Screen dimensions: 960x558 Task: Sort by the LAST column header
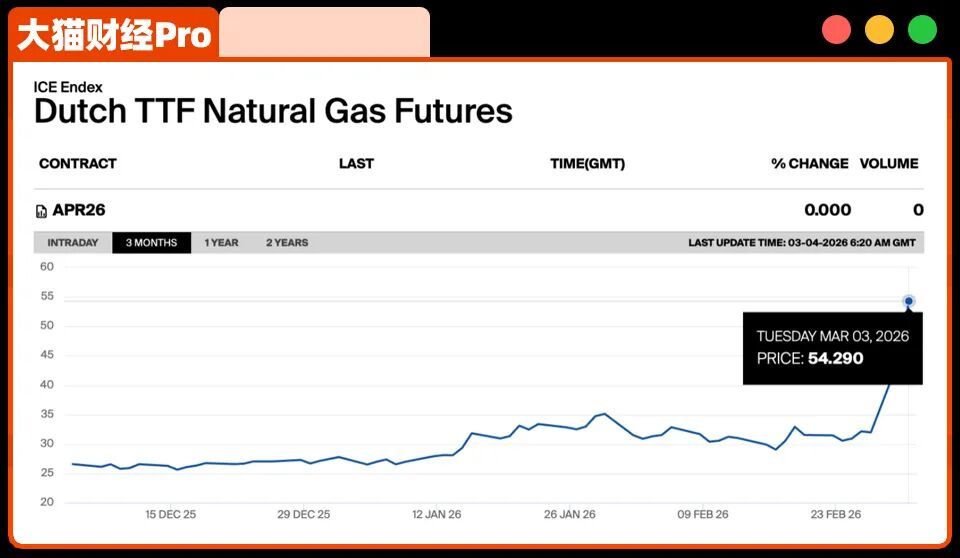coord(356,163)
